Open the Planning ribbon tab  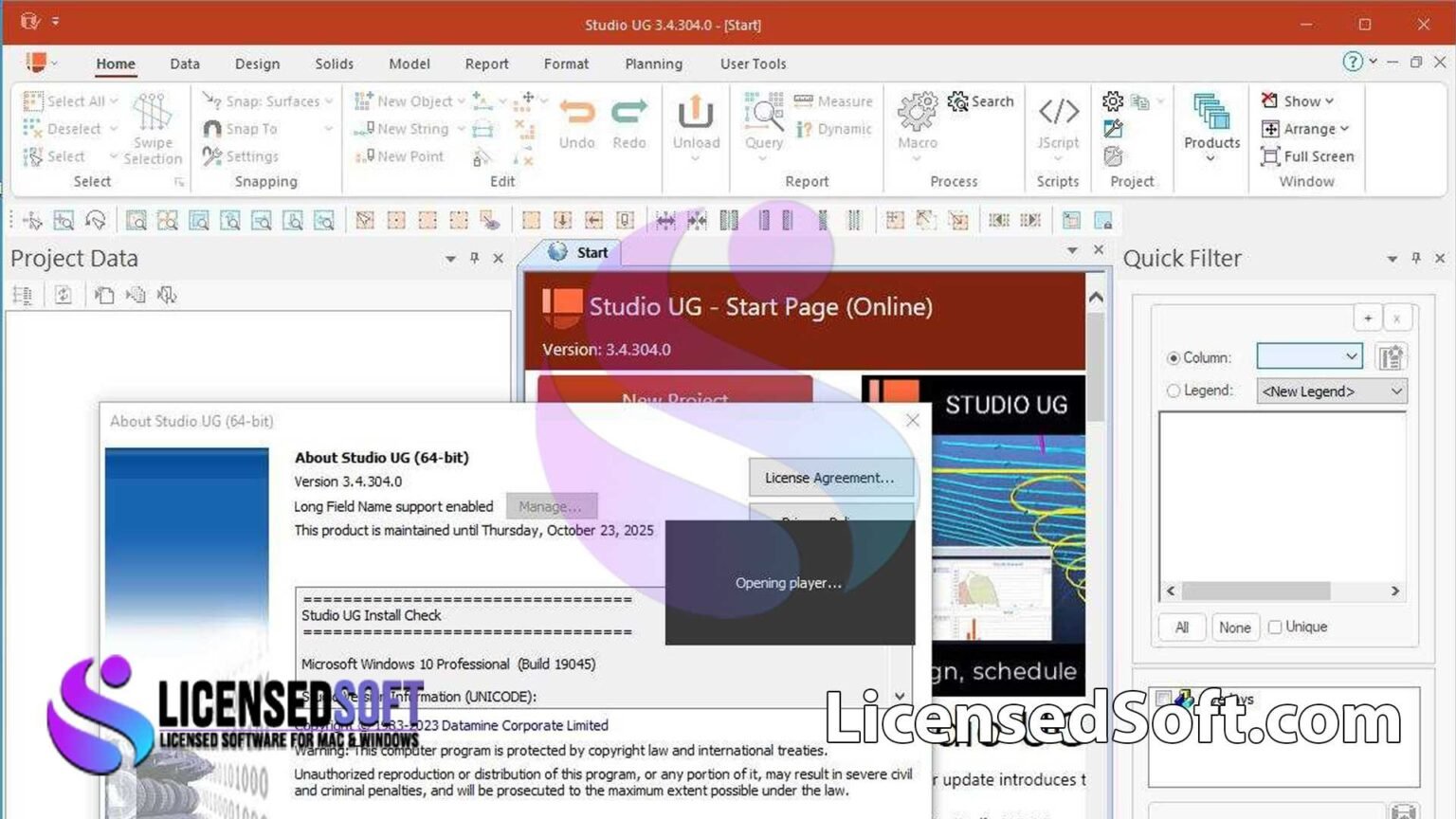pos(653,64)
